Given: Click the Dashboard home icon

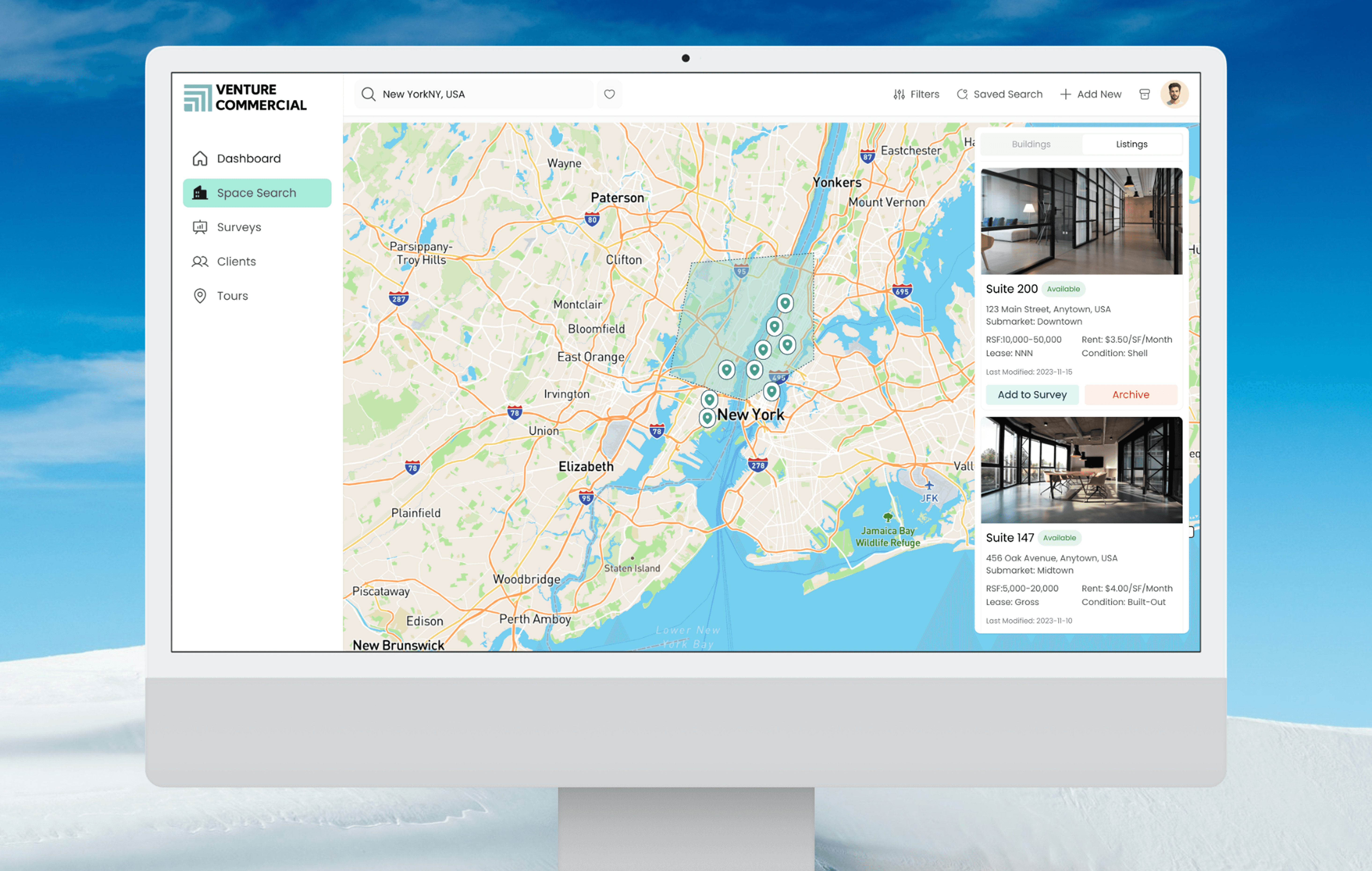Looking at the screenshot, I should 200,159.
